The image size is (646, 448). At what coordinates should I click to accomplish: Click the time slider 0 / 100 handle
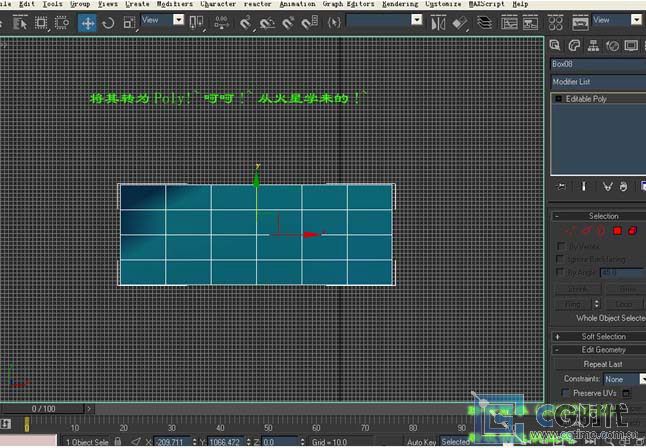(x=43, y=409)
